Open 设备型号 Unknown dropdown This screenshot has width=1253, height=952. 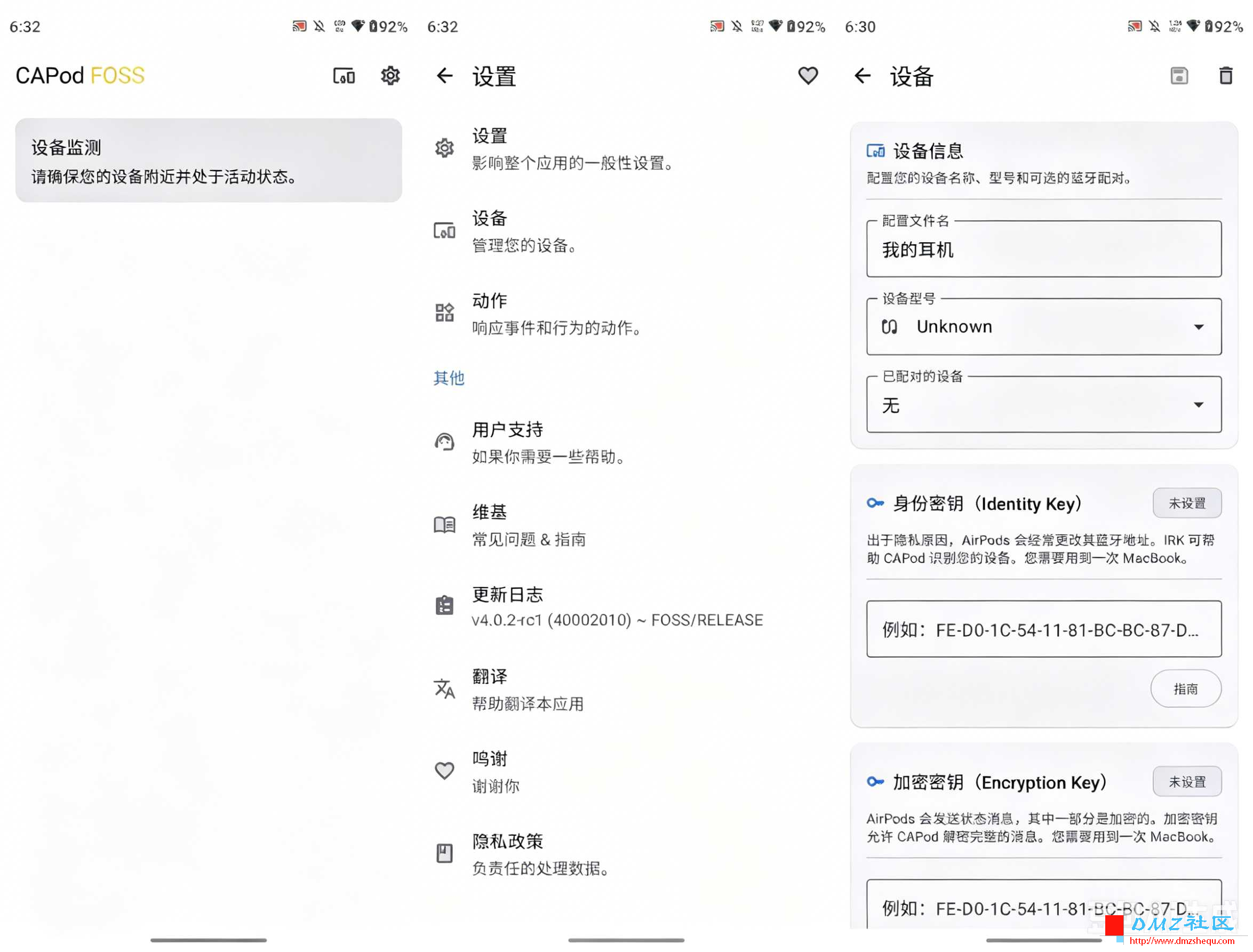[1044, 327]
